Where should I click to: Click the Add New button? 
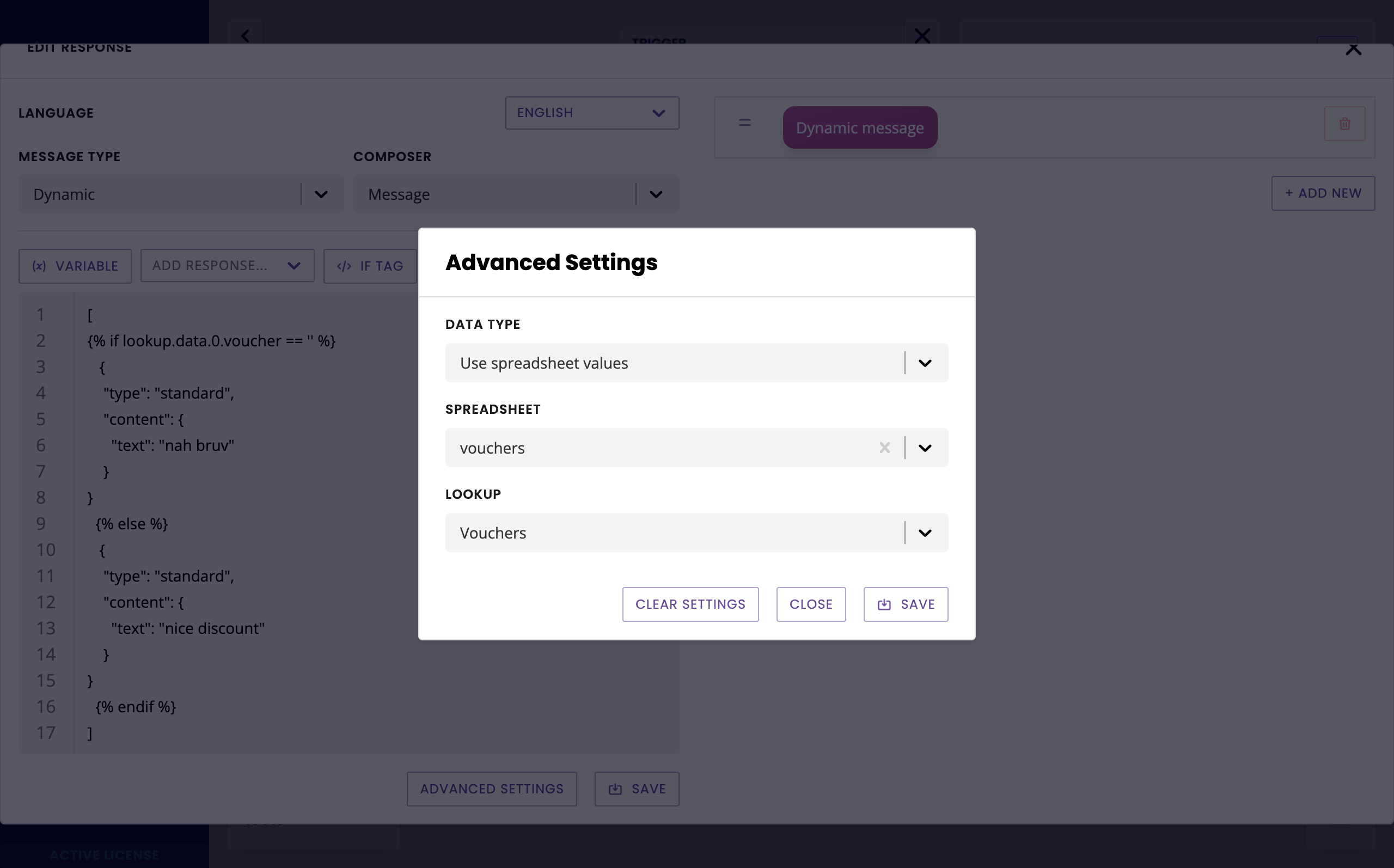click(1322, 193)
